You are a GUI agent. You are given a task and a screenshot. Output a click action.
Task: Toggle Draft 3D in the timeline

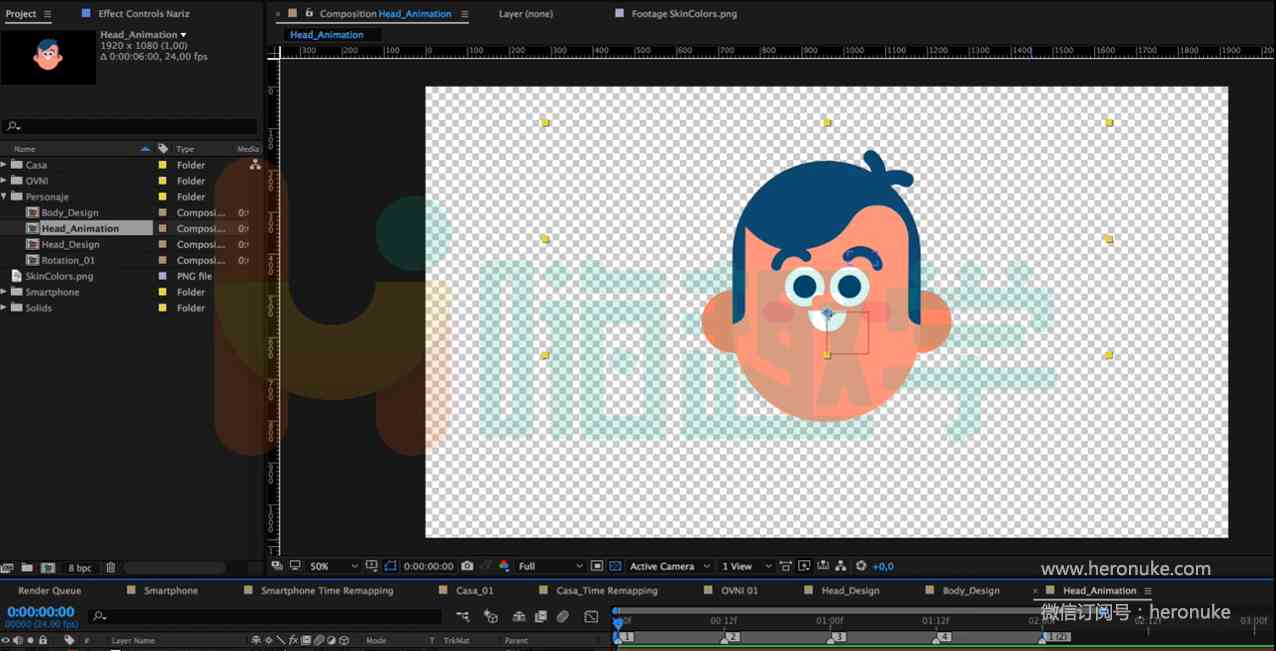point(491,617)
